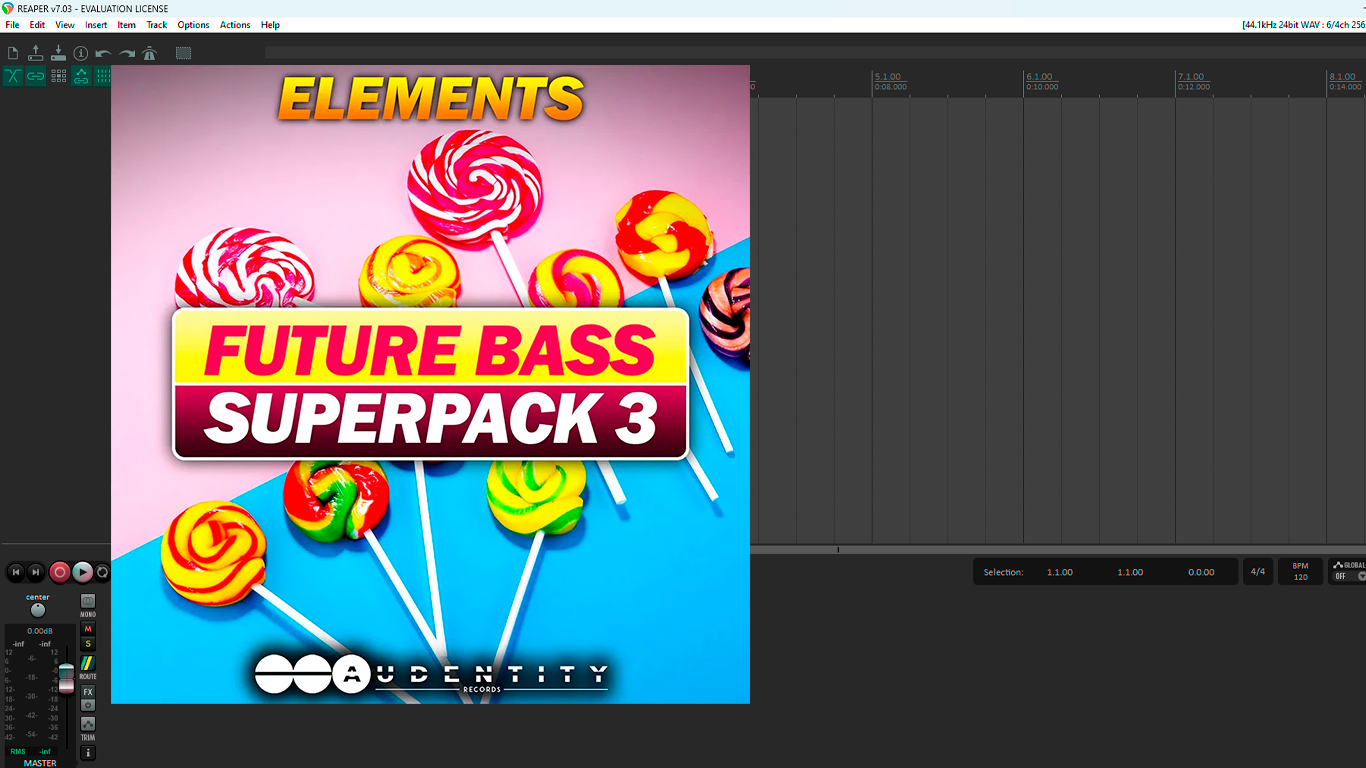Click the master track info i button
This screenshot has height=768, width=1366.
[x=88, y=753]
